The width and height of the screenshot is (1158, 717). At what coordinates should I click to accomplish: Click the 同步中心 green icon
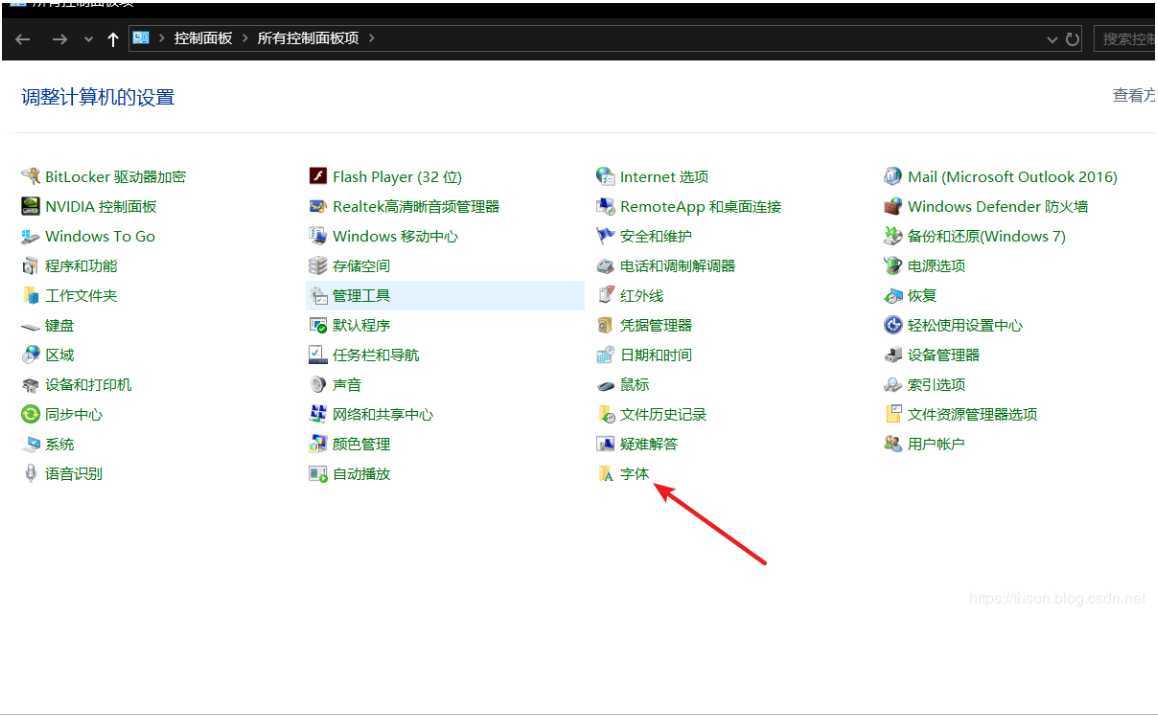30,414
